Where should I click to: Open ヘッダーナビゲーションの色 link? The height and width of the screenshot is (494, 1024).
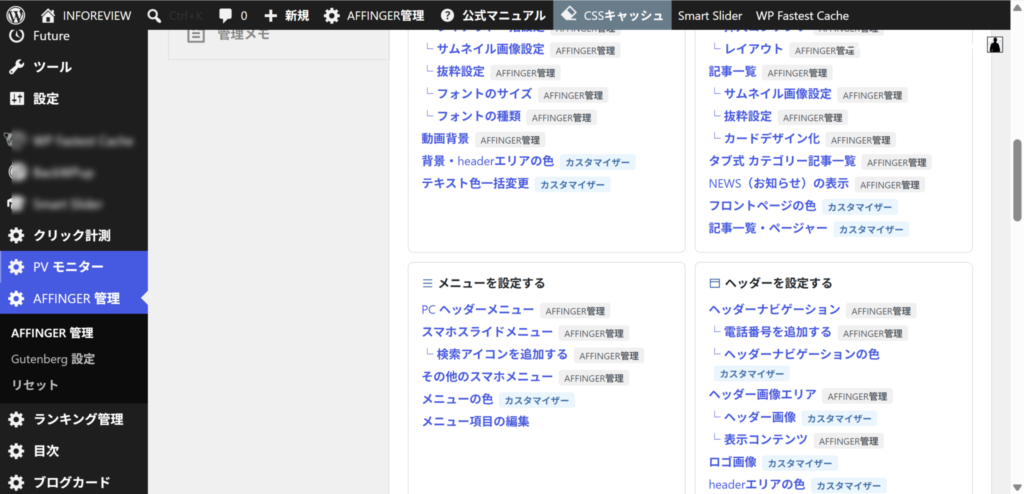point(802,354)
